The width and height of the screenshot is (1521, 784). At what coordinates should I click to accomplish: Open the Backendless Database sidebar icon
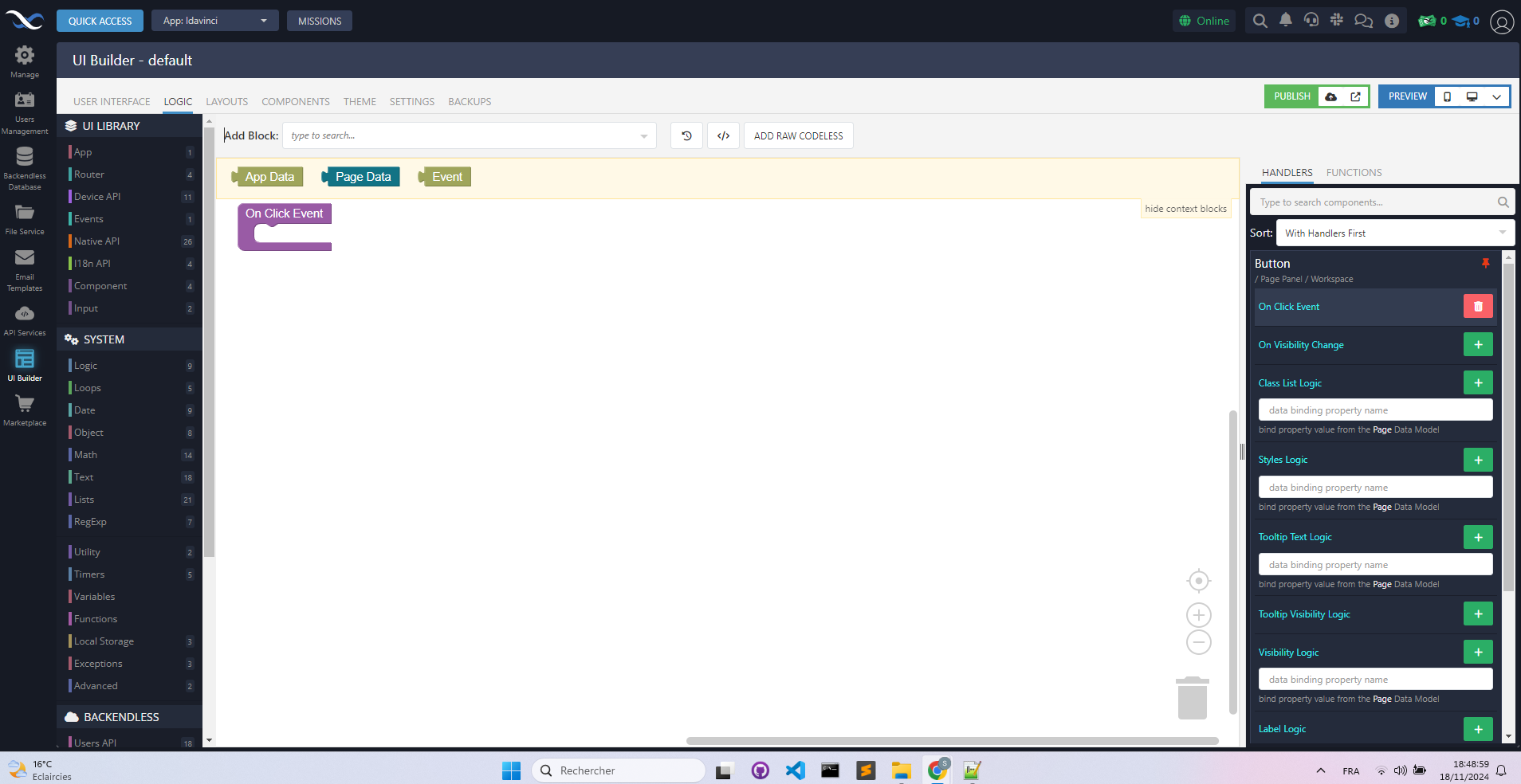point(25,158)
